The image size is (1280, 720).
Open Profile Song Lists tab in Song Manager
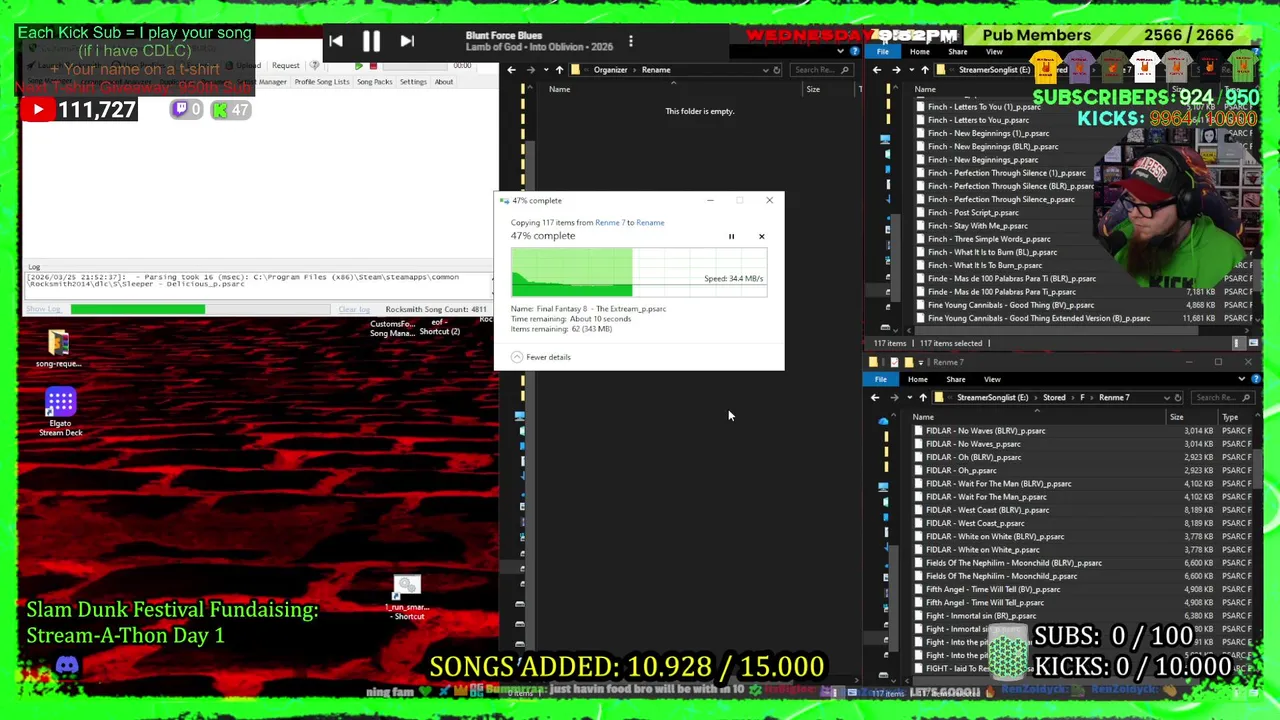(322, 82)
